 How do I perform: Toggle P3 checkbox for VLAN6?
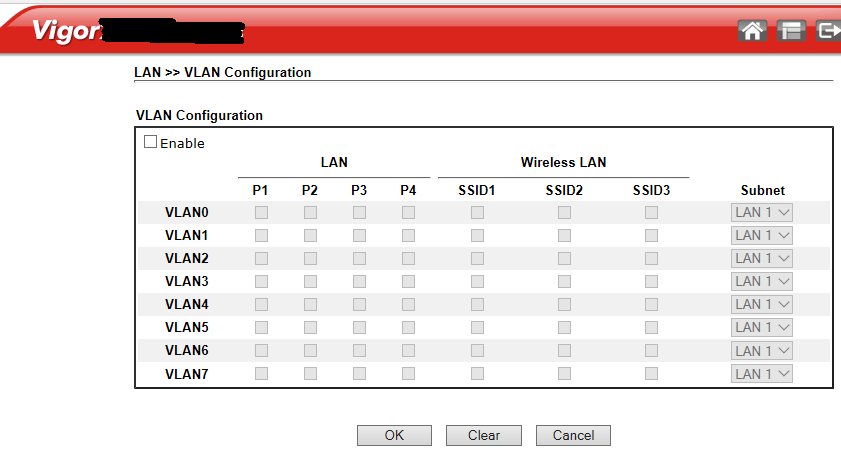(x=359, y=350)
